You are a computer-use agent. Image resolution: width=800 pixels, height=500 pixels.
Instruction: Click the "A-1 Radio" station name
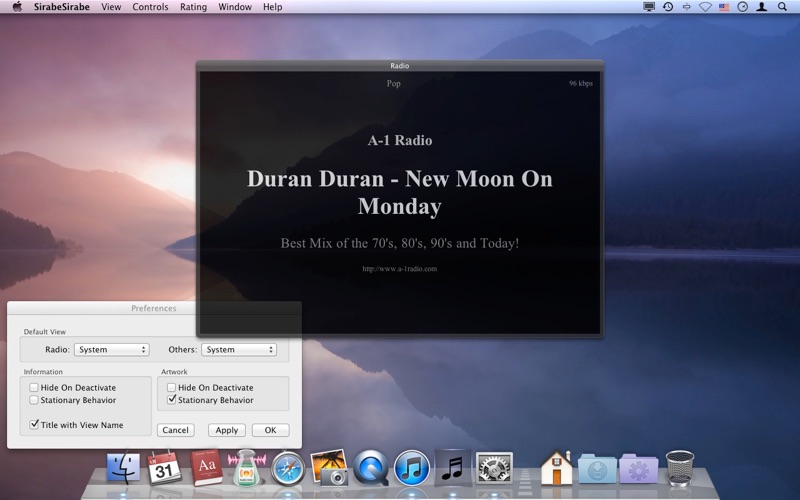click(x=400, y=140)
